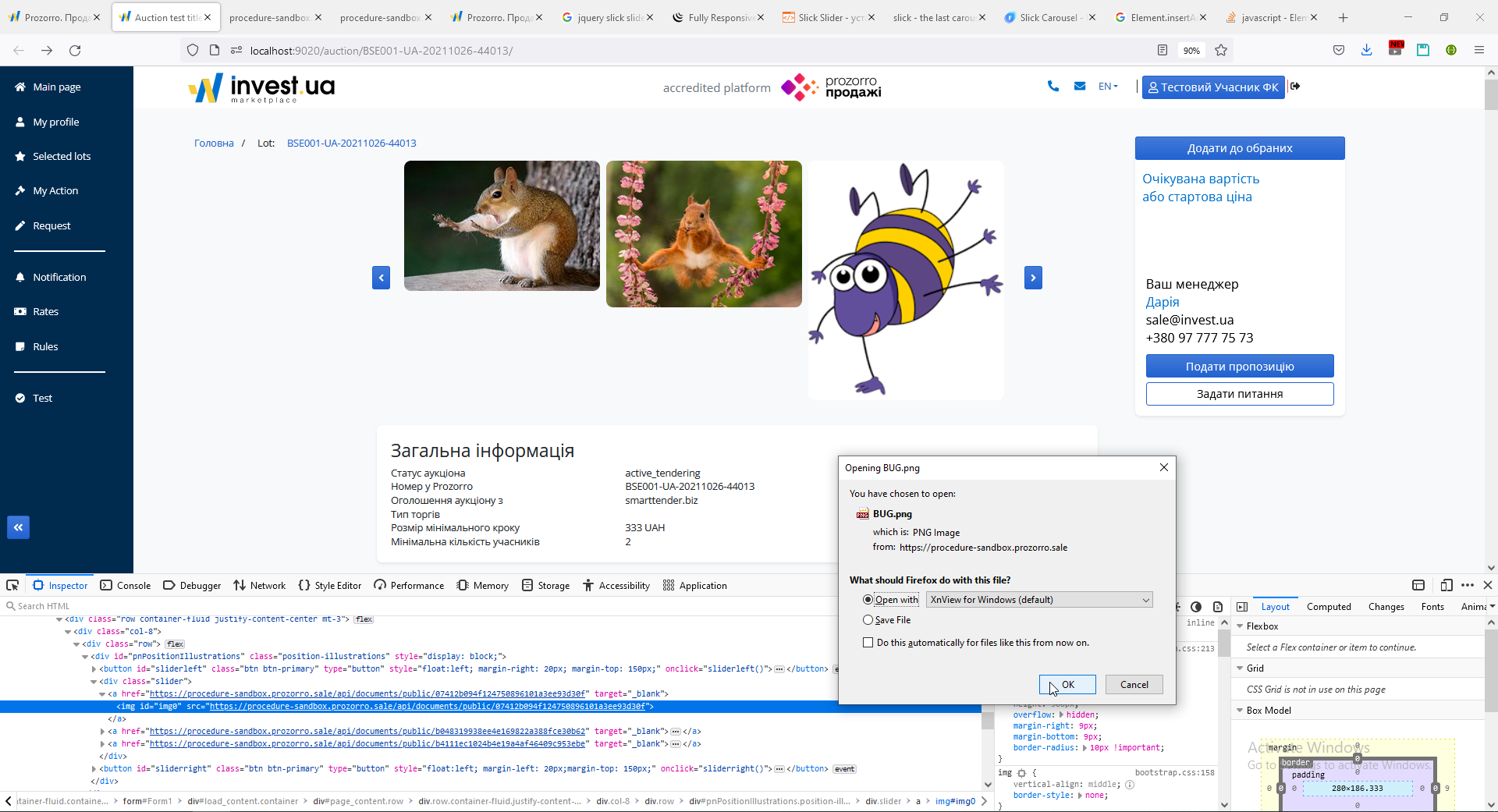Open the extension icon with NEW badge

[1396, 48]
